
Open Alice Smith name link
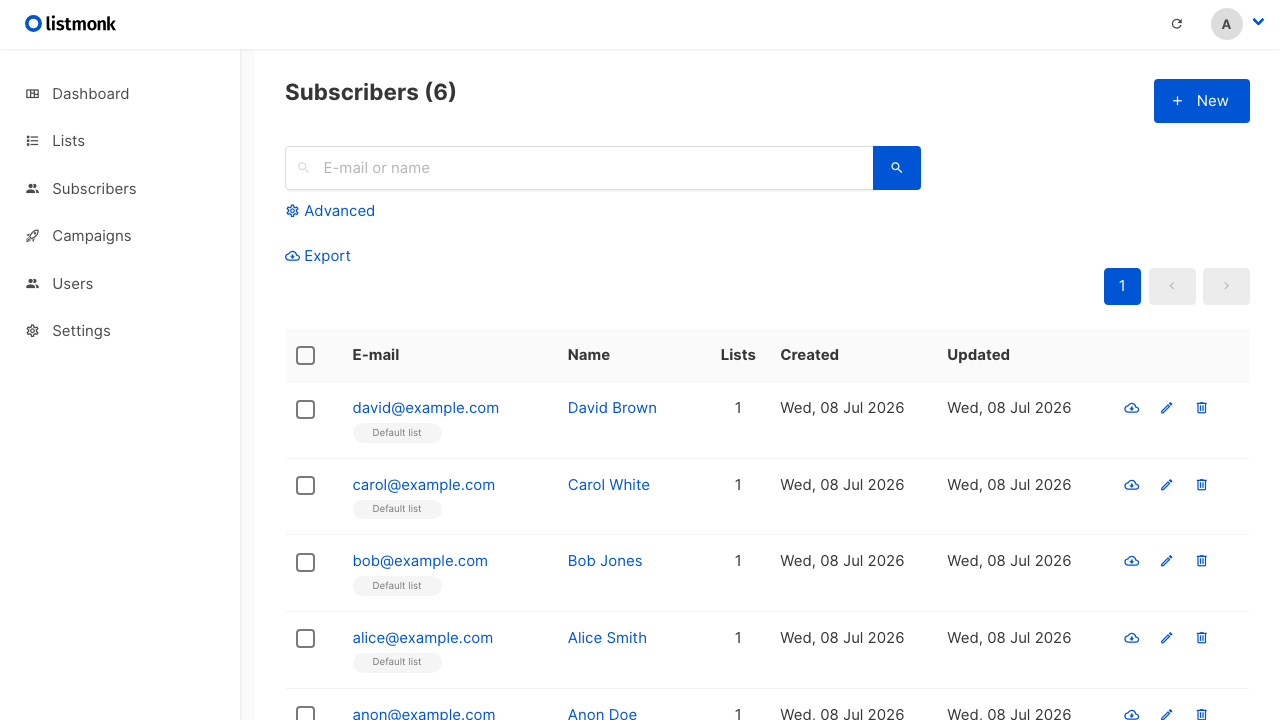point(607,638)
